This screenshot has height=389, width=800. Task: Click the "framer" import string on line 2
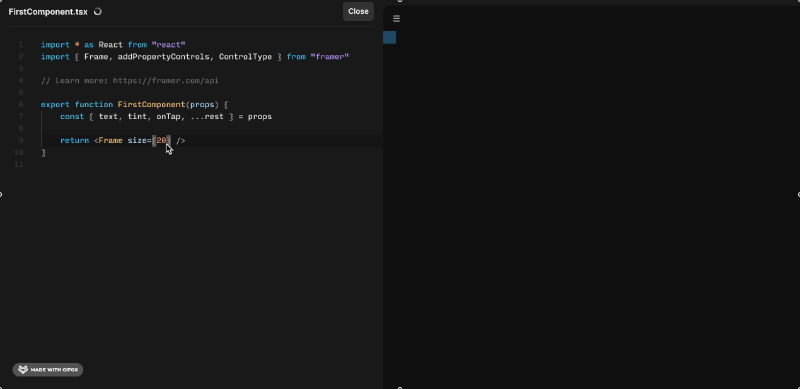pyautogui.click(x=330, y=57)
